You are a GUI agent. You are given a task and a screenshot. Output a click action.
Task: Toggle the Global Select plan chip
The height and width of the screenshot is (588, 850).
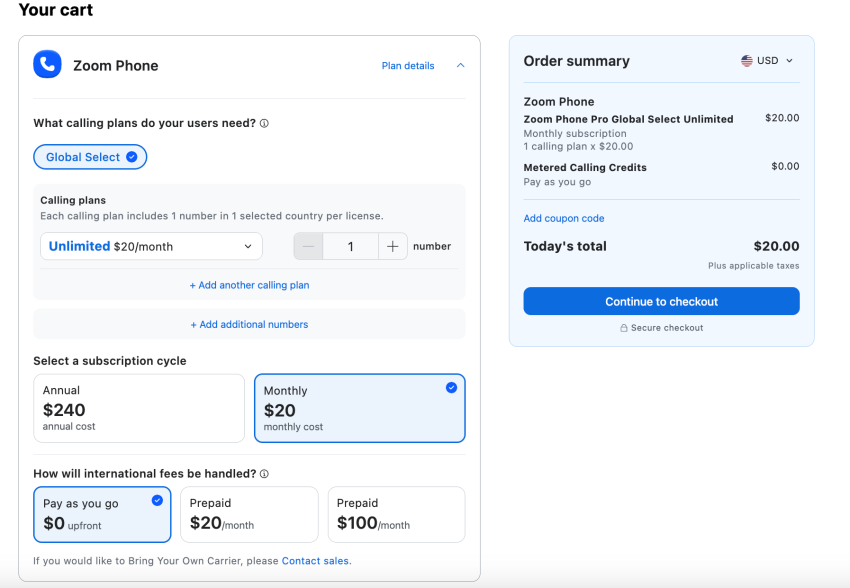coord(90,157)
